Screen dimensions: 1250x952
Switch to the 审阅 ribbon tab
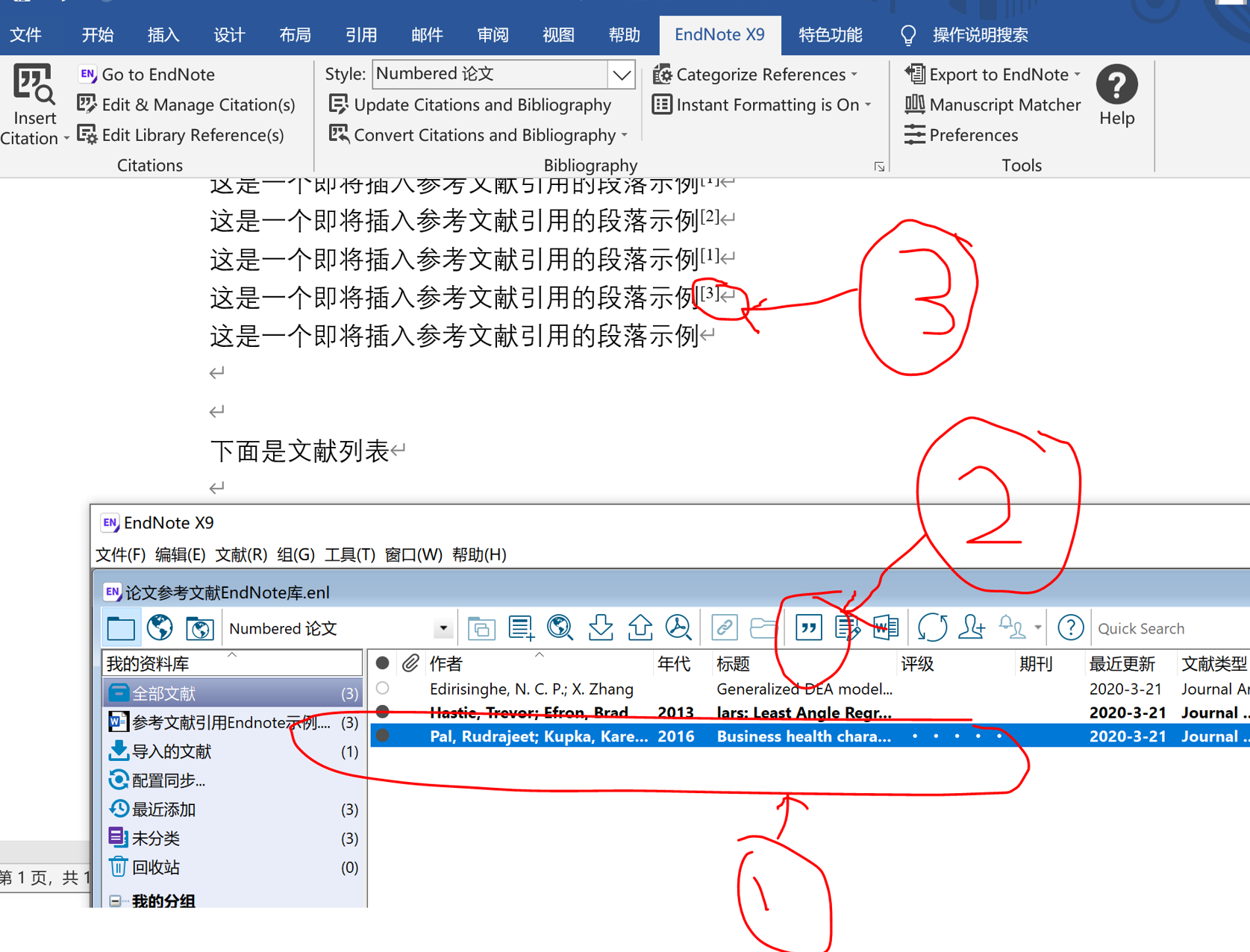point(493,35)
